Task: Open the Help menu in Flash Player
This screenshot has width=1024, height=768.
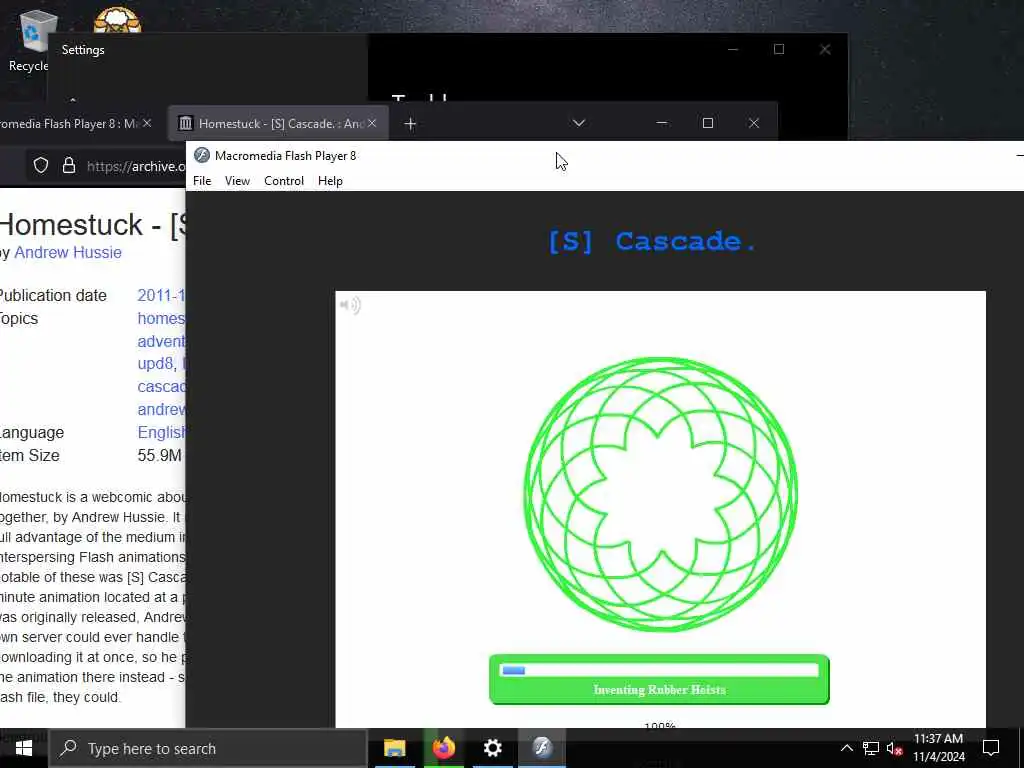Action: click(330, 181)
